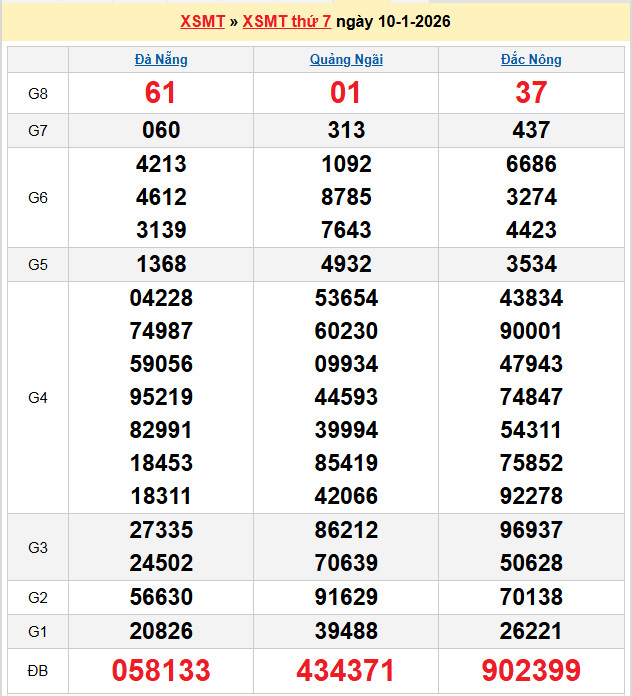Viewport: 632px width, 696px height.
Task: Click the date text ngày 10-1-2026
Action: click(x=393, y=21)
